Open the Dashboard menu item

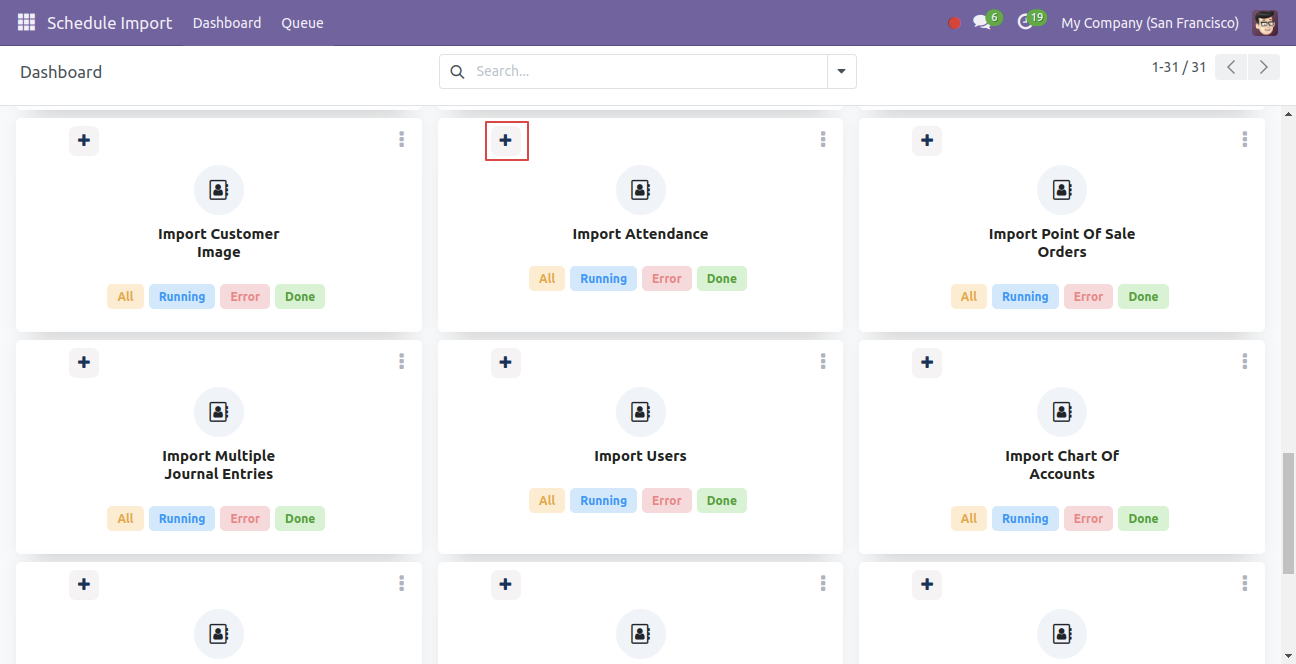coord(227,23)
